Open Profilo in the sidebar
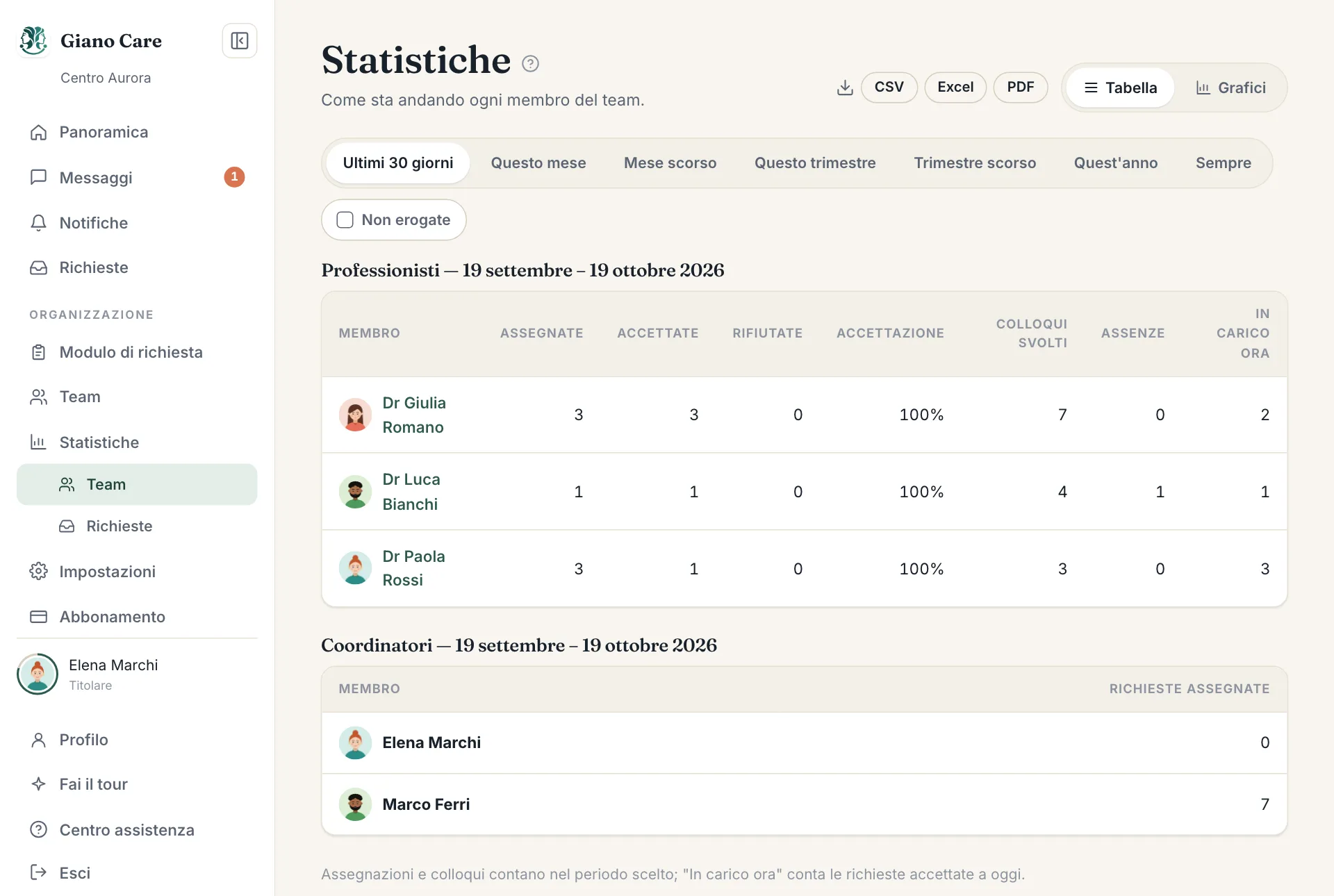The width and height of the screenshot is (1334, 896). 137,740
